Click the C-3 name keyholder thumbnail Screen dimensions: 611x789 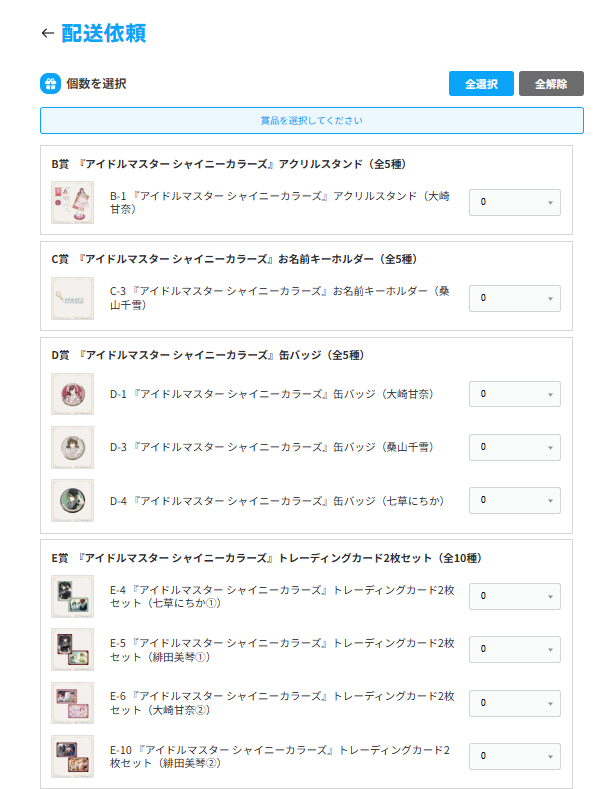[72, 298]
